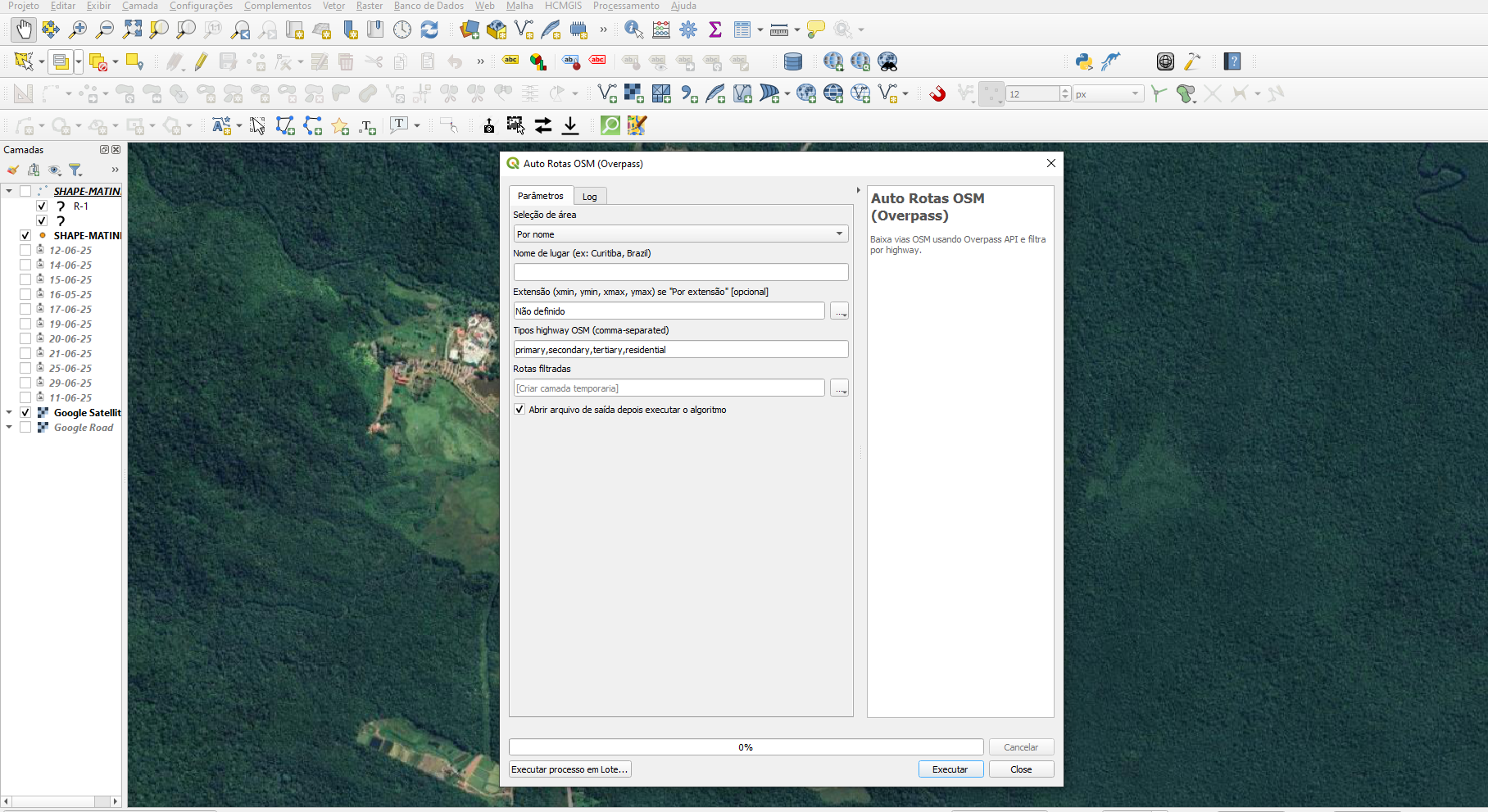
Task: Open the statistical summary panel
Action: click(x=715, y=29)
